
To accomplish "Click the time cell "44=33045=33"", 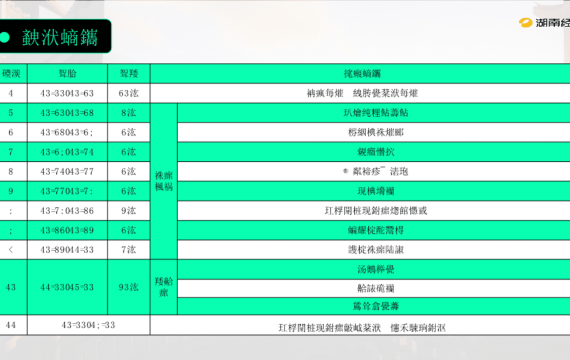I will 67,287.
